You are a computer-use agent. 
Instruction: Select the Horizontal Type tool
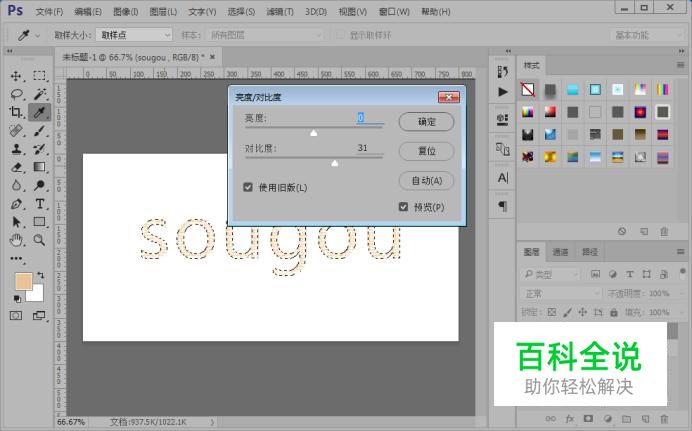tap(39, 204)
